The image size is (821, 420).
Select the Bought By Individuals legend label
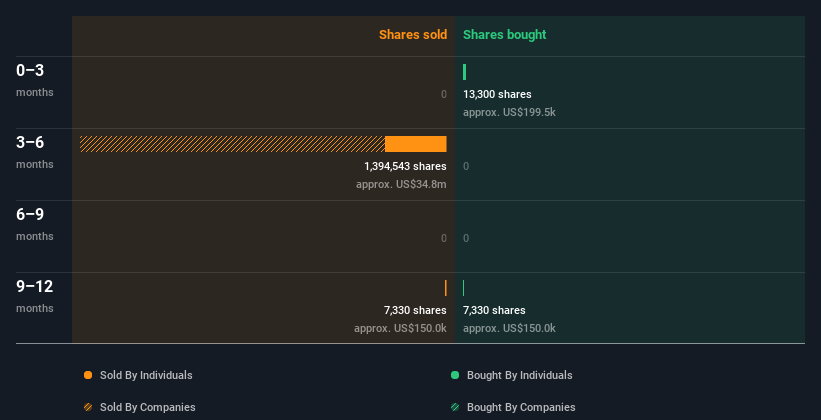tap(519, 375)
